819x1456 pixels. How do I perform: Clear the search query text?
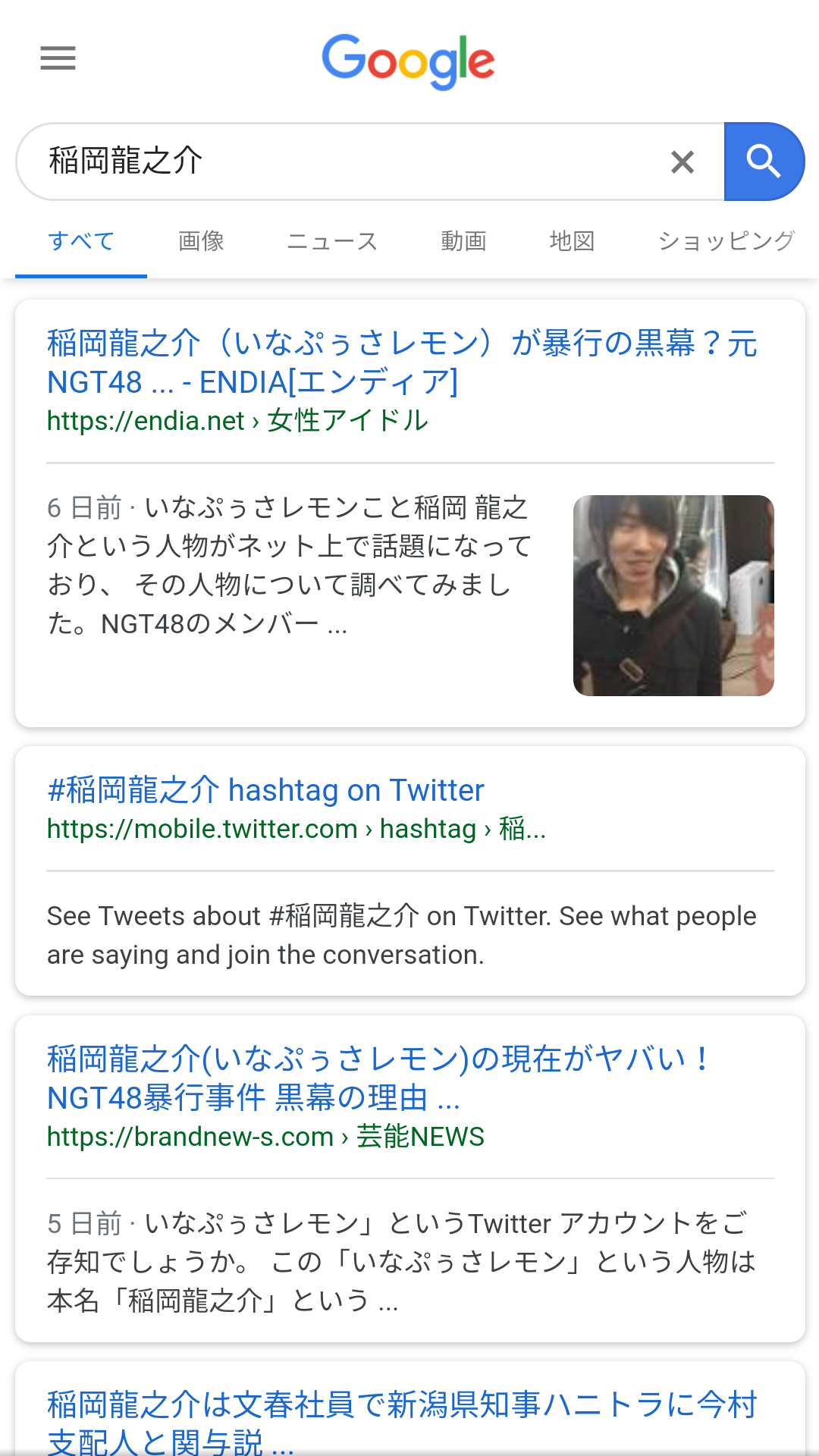click(682, 162)
